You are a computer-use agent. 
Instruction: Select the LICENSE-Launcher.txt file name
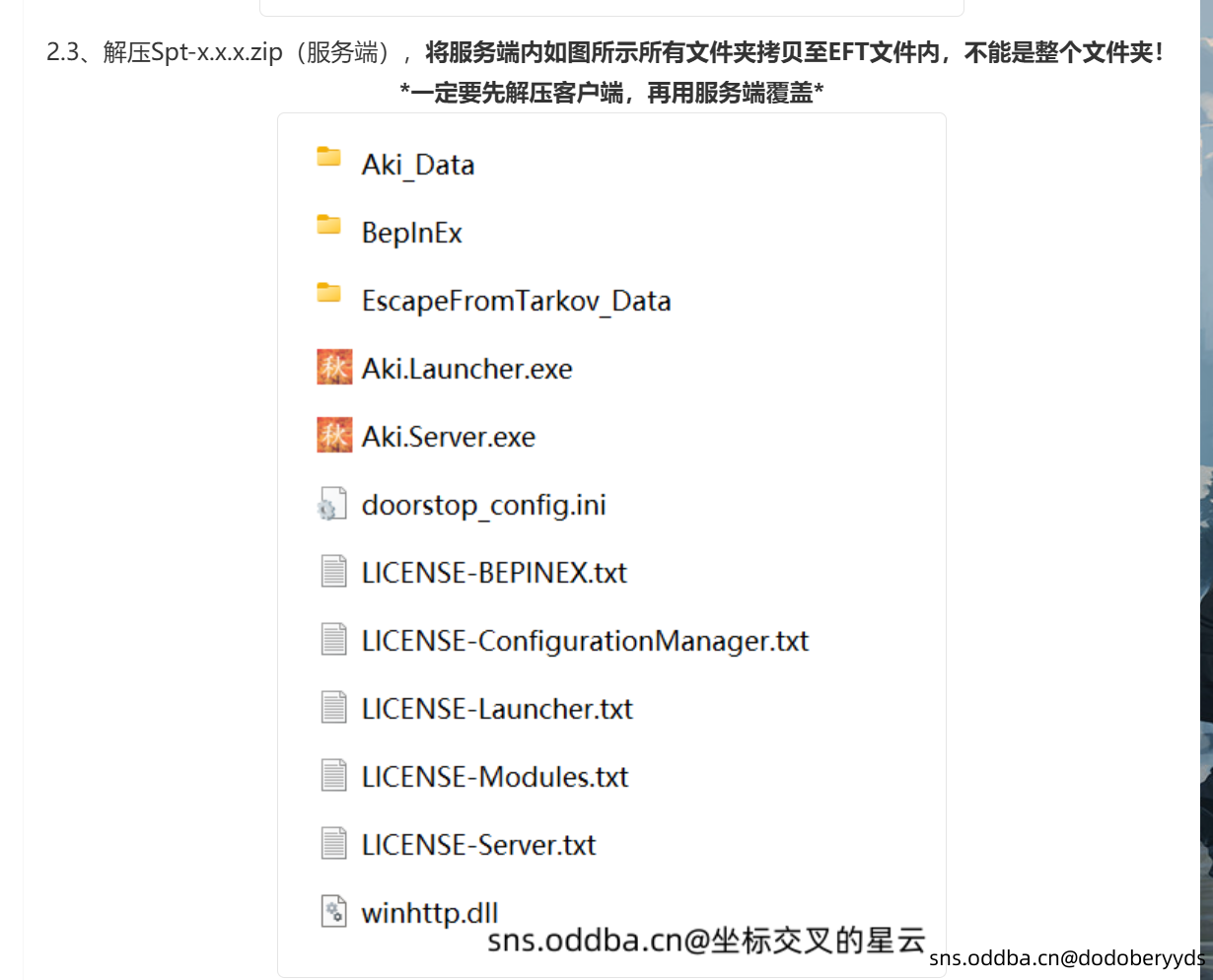point(498,709)
